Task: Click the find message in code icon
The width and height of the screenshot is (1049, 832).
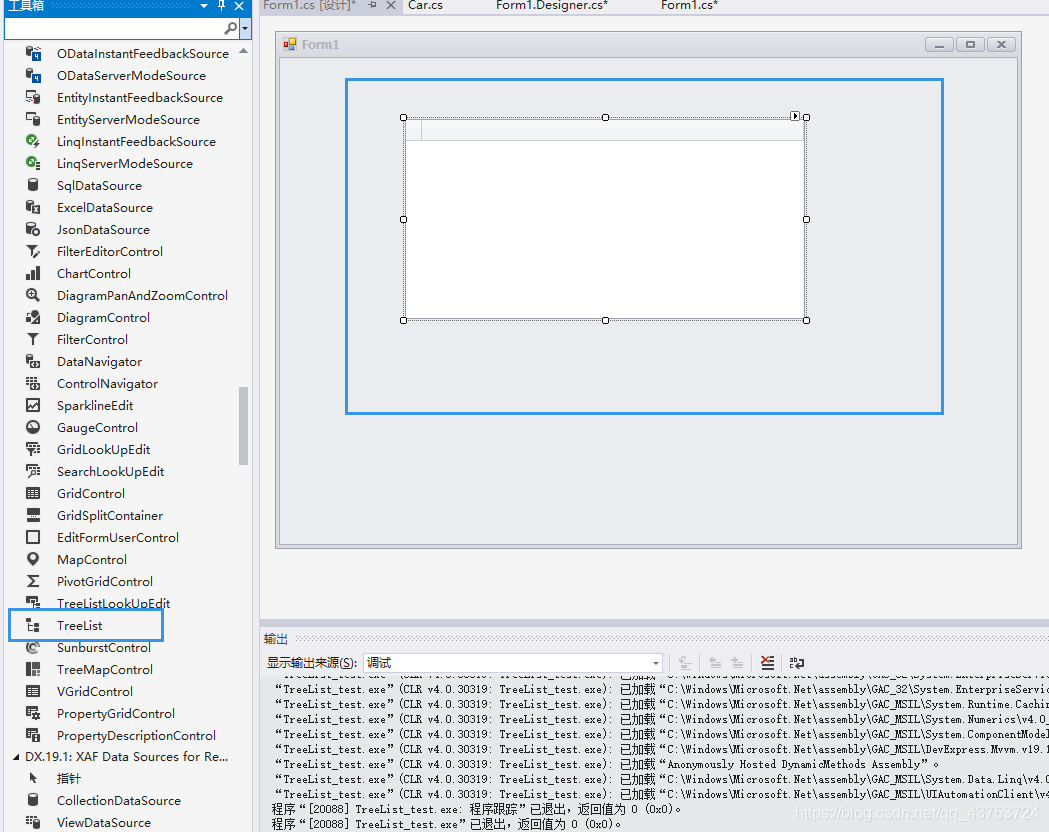Action: point(685,663)
